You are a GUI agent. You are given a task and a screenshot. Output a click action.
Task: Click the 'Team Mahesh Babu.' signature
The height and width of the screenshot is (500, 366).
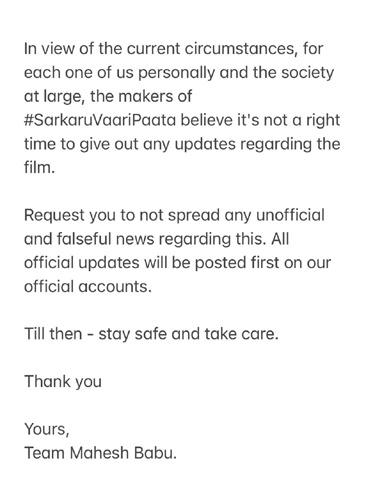[x=100, y=453]
